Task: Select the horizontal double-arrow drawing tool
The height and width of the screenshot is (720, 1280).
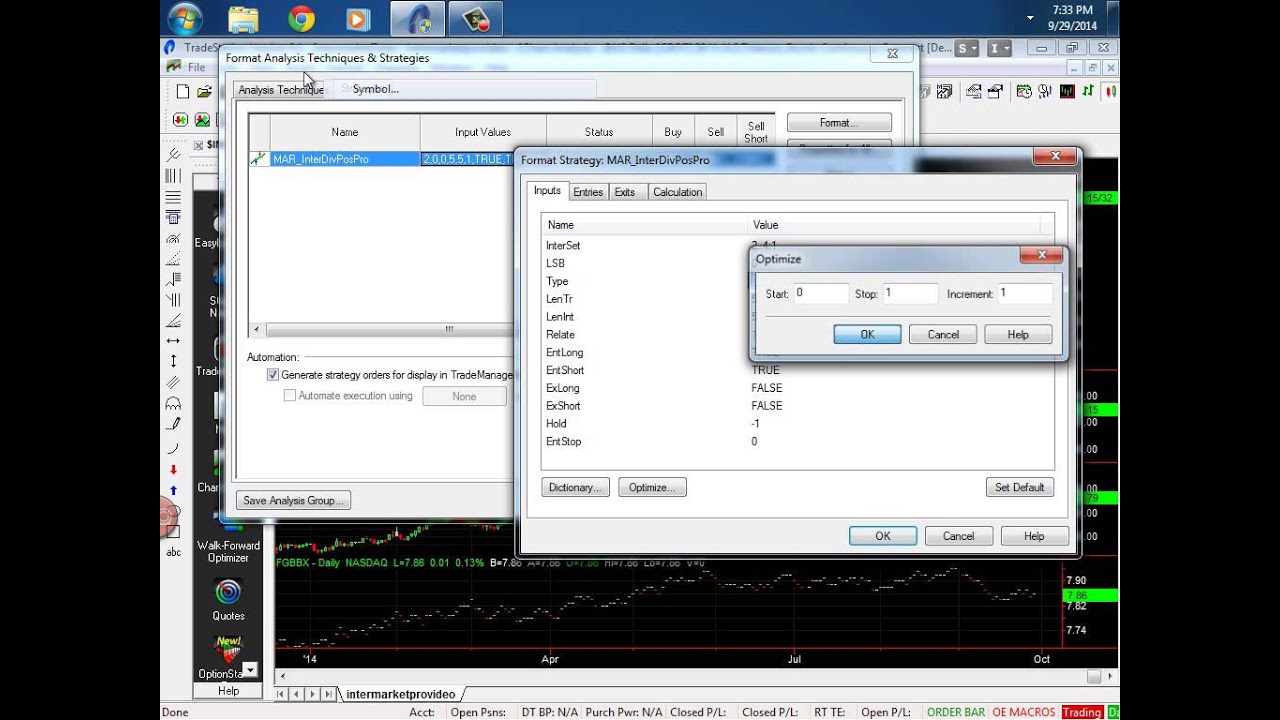Action: coord(173,340)
